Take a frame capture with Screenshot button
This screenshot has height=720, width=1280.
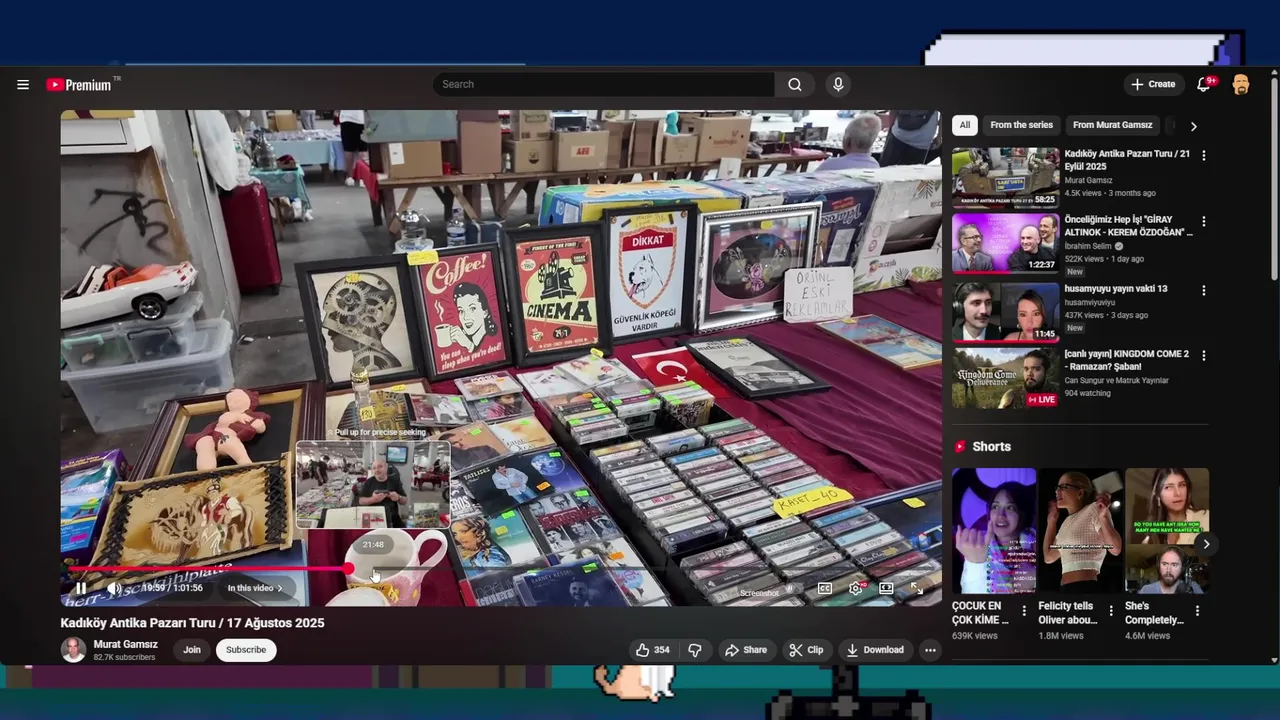click(x=759, y=593)
